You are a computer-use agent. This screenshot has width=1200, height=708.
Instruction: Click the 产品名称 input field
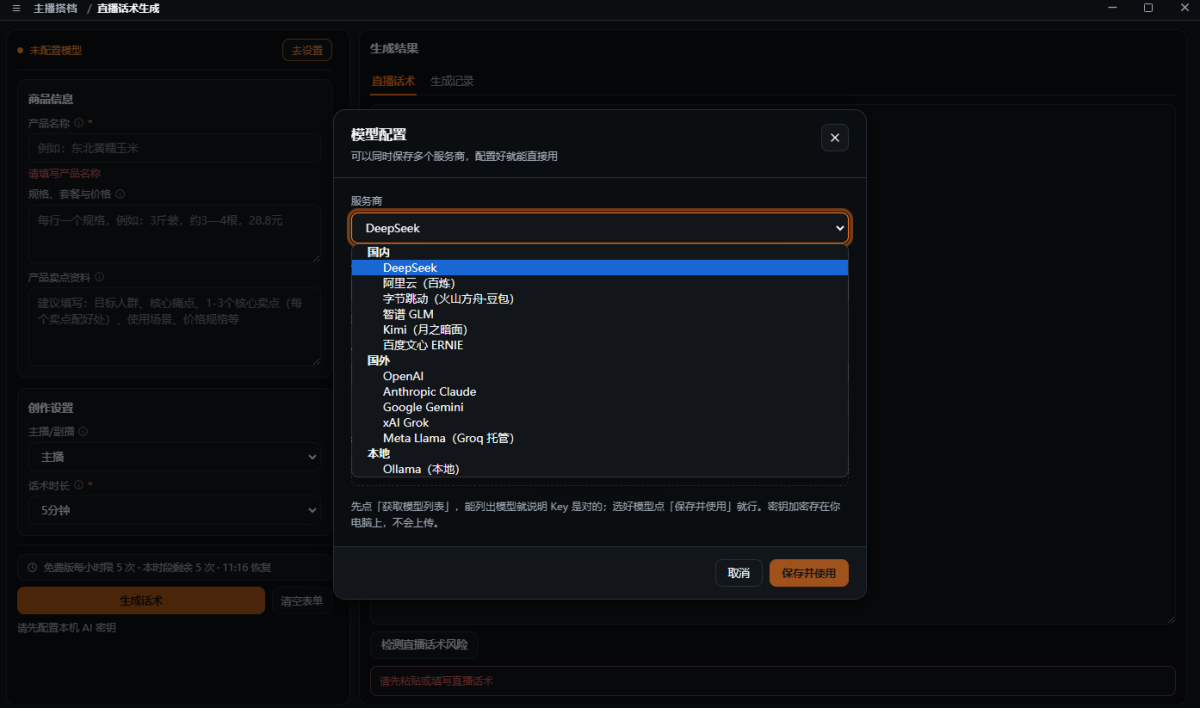pos(174,148)
